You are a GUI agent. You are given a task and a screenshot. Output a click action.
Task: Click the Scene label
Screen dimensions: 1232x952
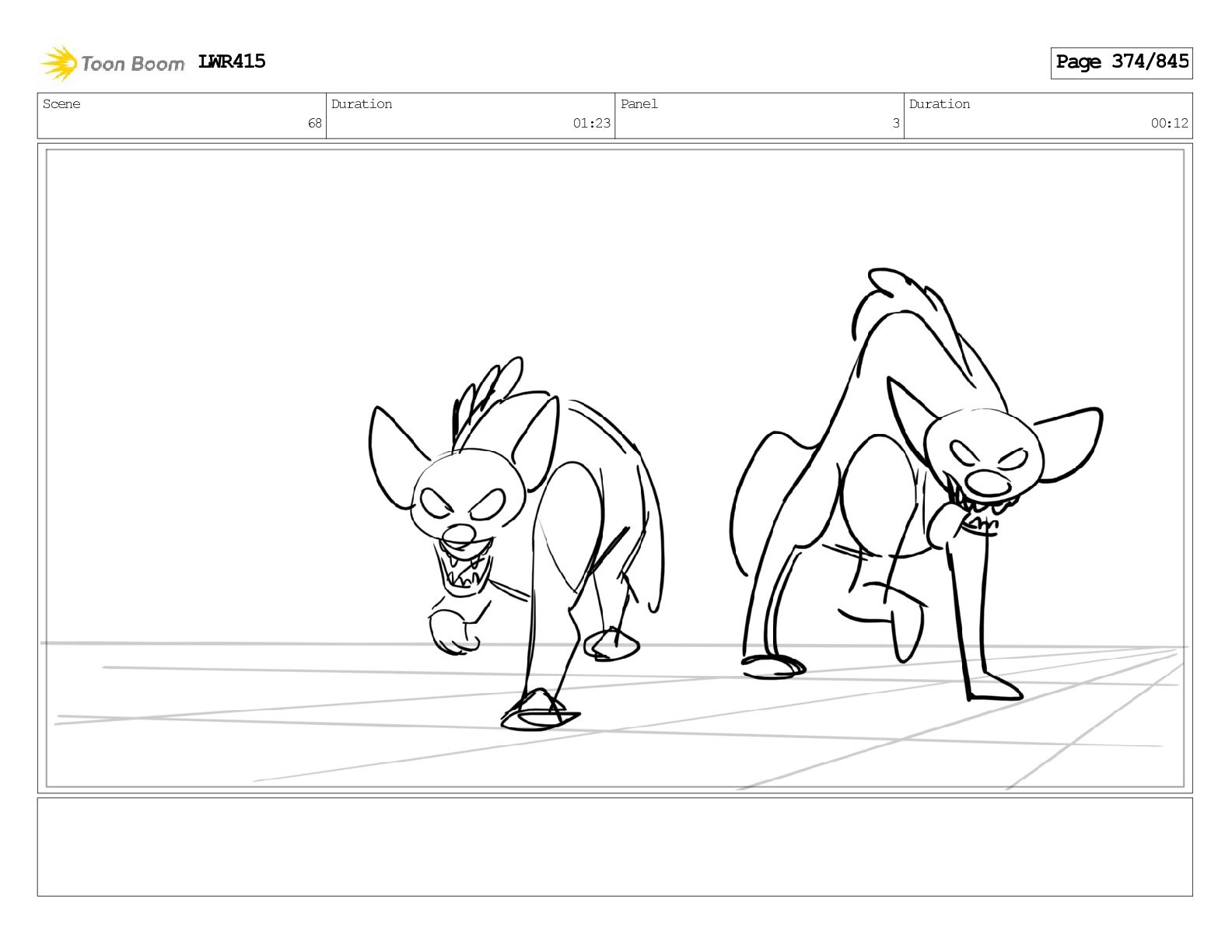pyautogui.click(x=61, y=104)
